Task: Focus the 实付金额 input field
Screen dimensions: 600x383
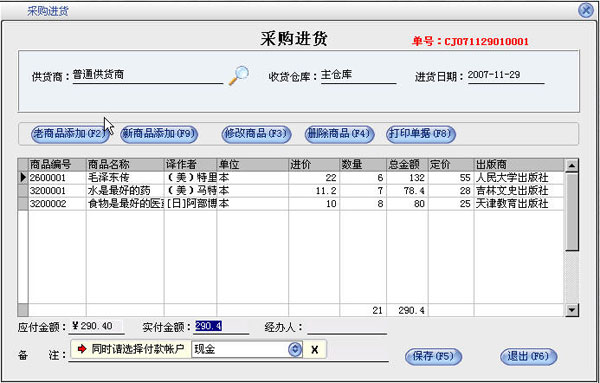Action: [x=222, y=326]
